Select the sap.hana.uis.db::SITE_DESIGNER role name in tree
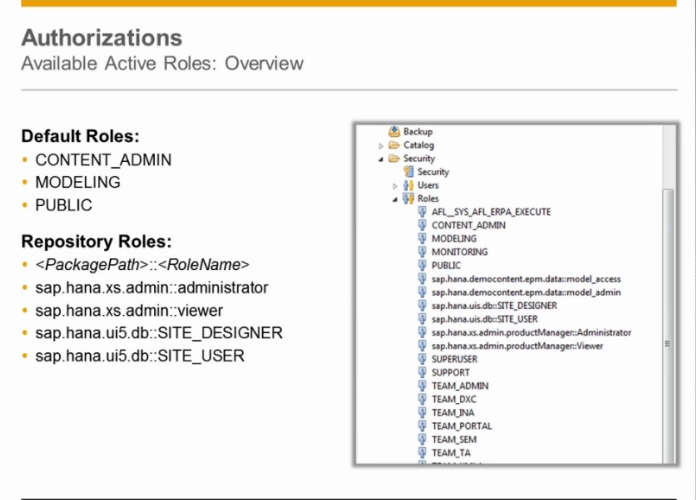Viewport: 696px width, 500px height. click(x=494, y=306)
